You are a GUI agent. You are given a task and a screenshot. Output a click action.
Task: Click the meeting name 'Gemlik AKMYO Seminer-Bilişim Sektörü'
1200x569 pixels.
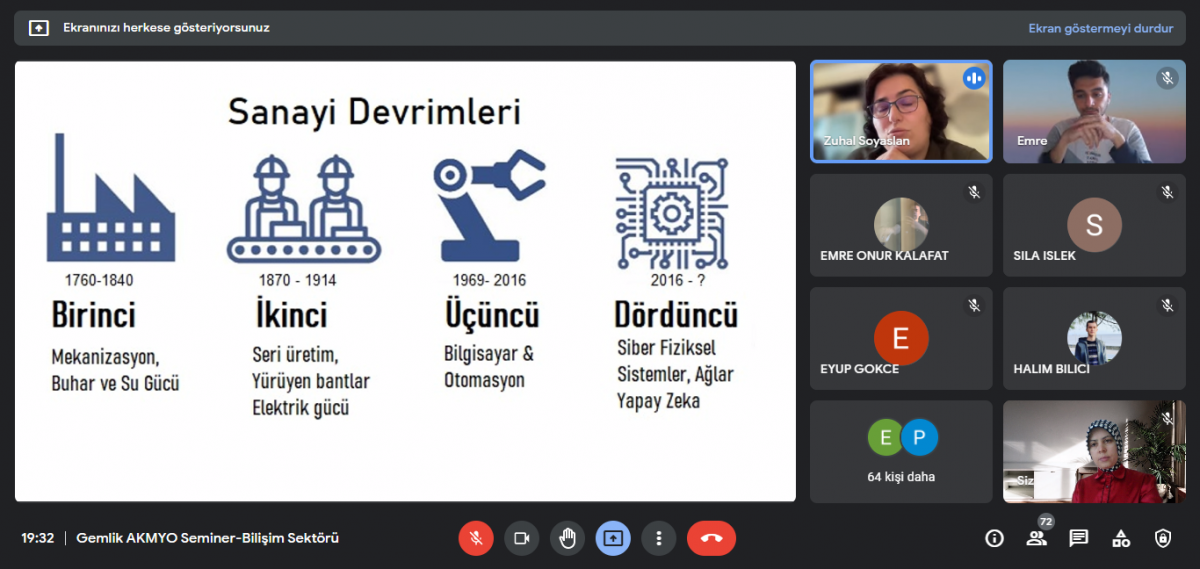pyautogui.click(x=208, y=538)
